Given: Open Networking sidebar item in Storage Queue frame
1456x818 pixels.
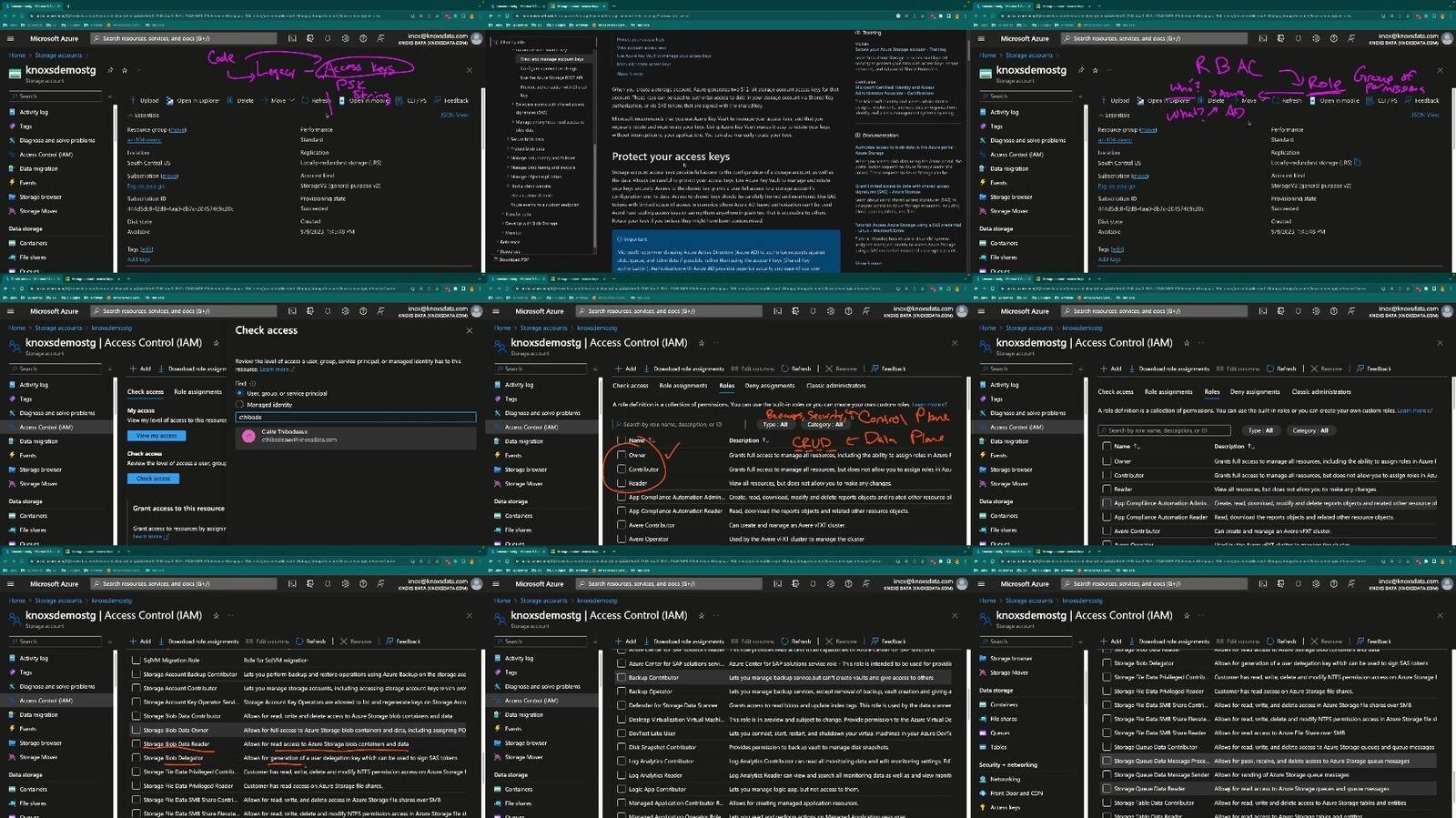Looking at the screenshot, I should pyautogui.click(x=1005, y=779).
